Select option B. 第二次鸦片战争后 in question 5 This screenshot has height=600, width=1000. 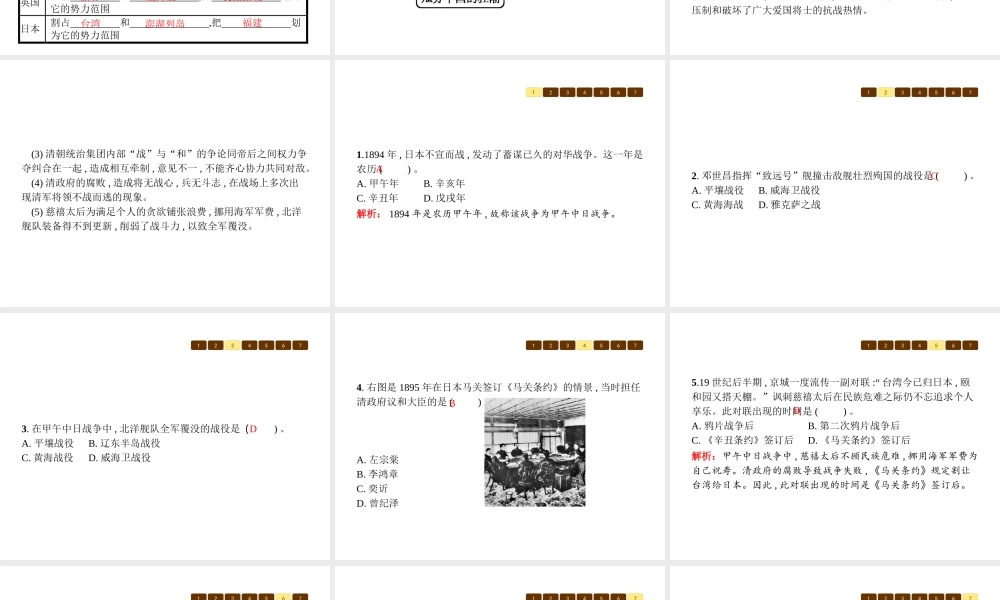(854, 426)
